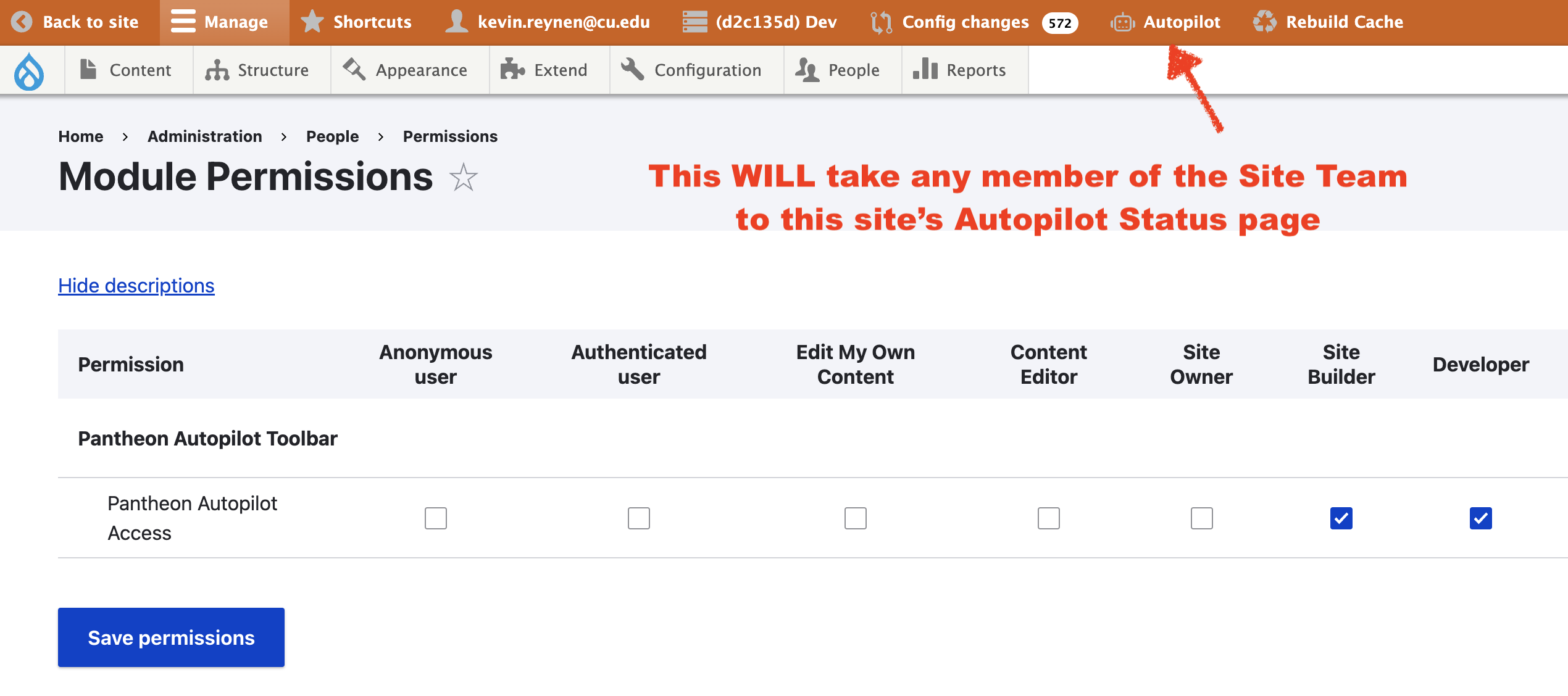Image resolution: width=1568 pixels, height=696 pixels.
Task: Open the kevin.reynen@cu.edu account menu
Action: 563,22
